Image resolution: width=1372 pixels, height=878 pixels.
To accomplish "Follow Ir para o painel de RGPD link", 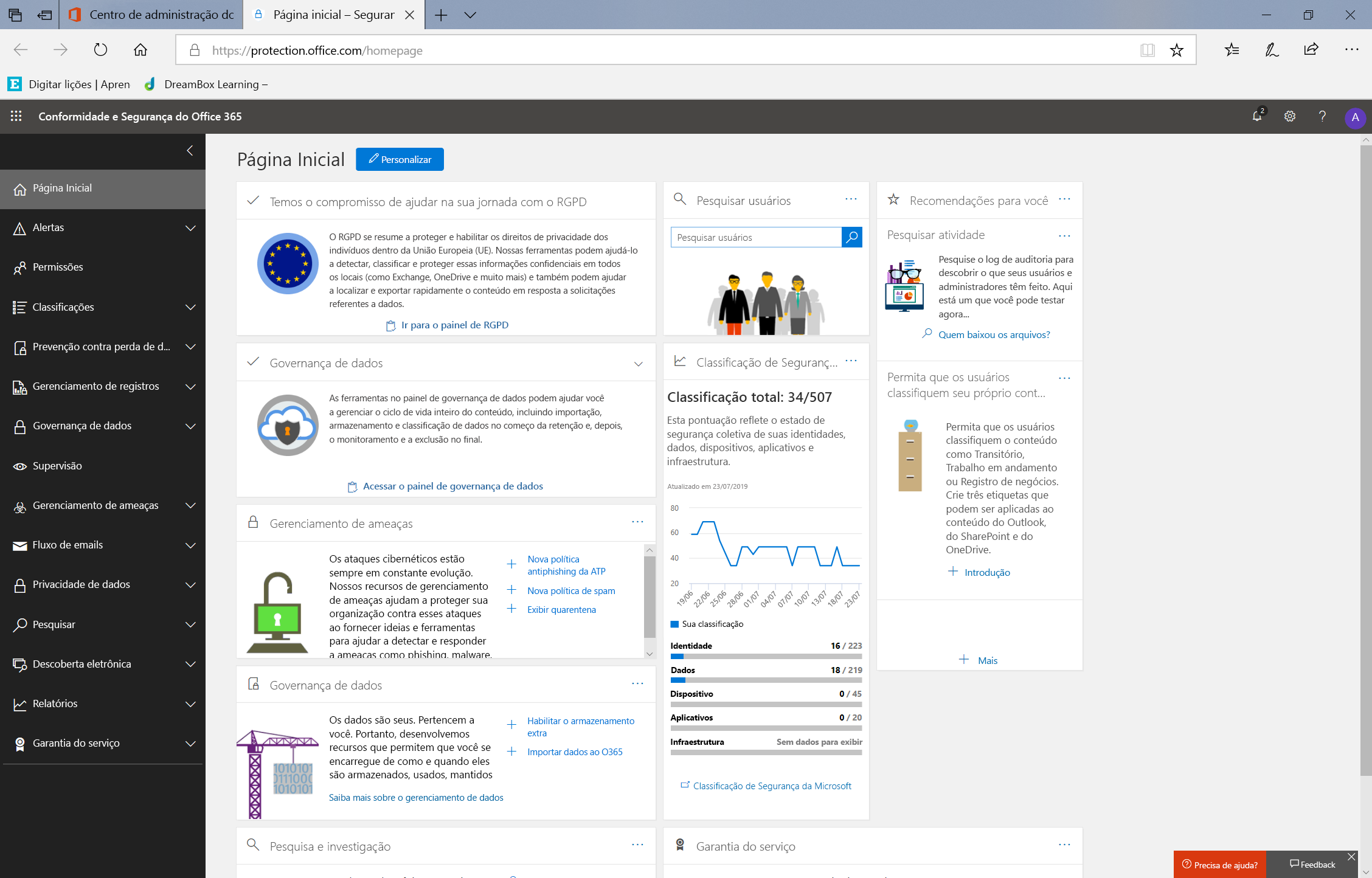I will tap(448, 325).
